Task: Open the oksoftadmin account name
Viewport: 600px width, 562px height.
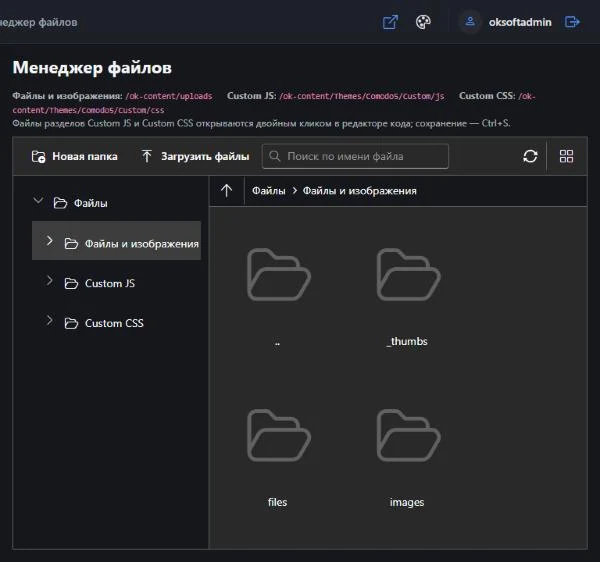Action: (x=520, y=22)
